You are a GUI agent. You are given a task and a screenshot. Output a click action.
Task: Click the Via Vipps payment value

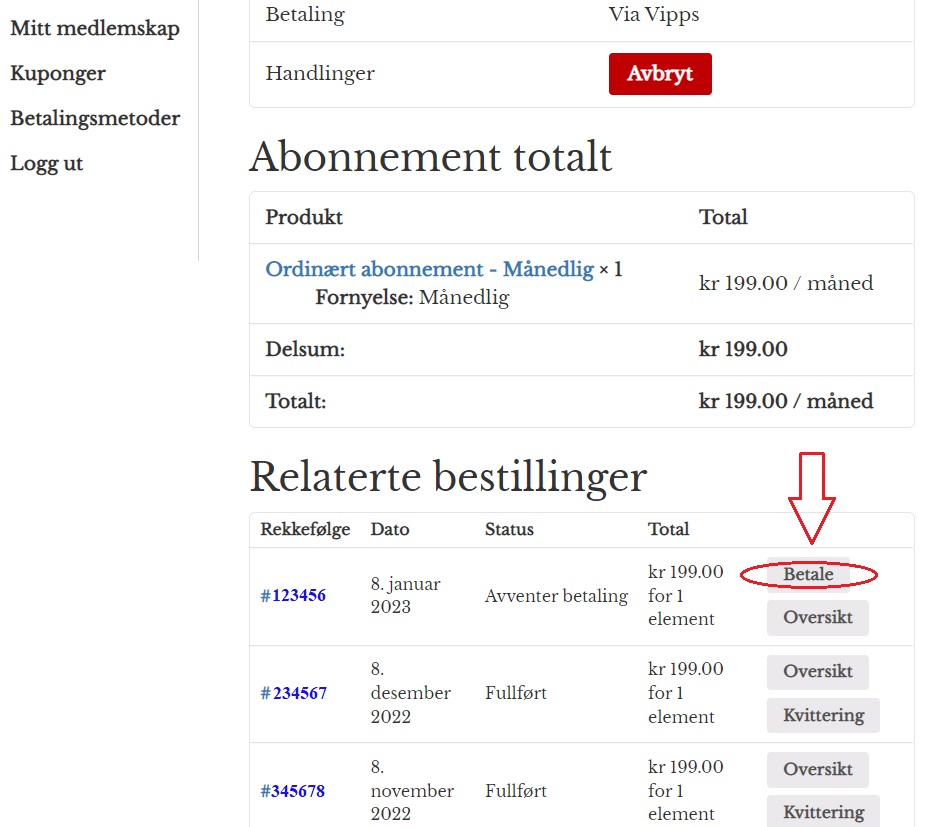pos(653,15)
